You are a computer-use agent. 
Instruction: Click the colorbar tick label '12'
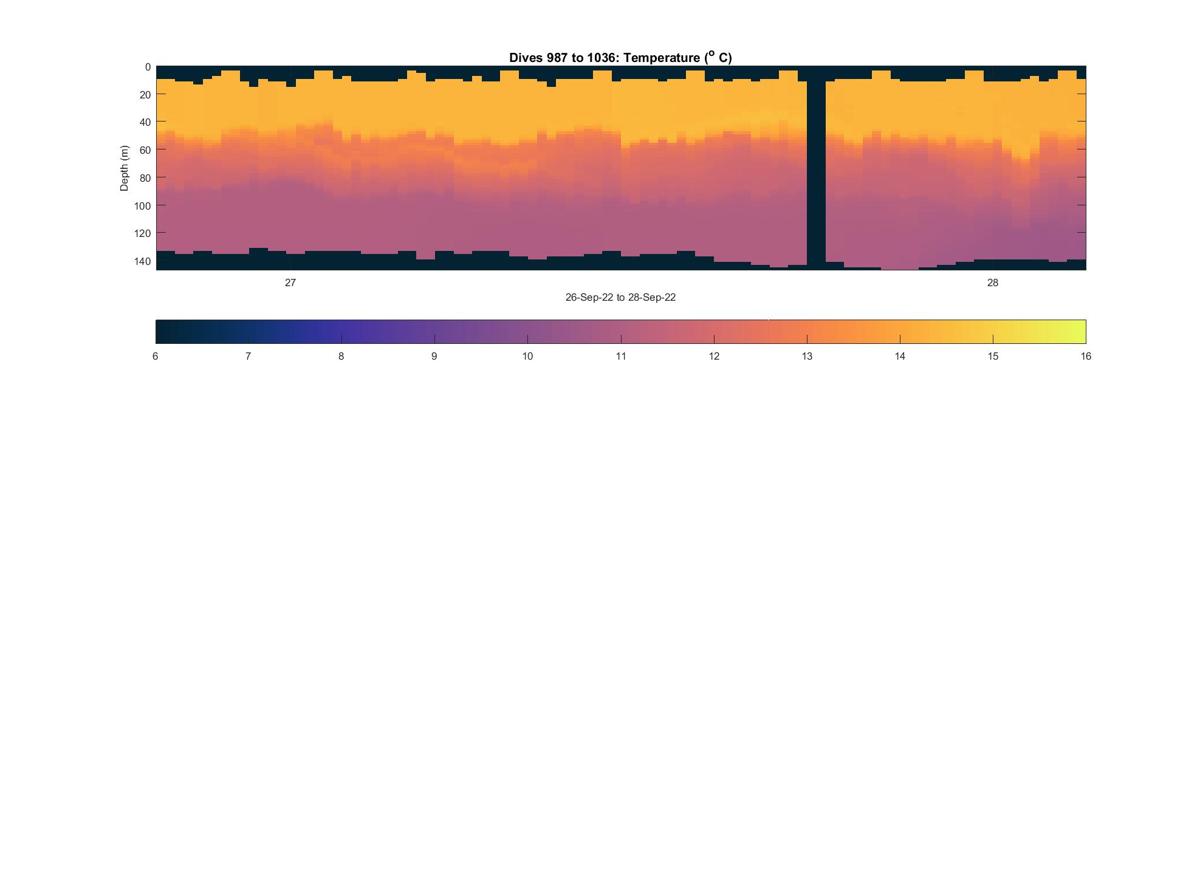tap(714, 356)
